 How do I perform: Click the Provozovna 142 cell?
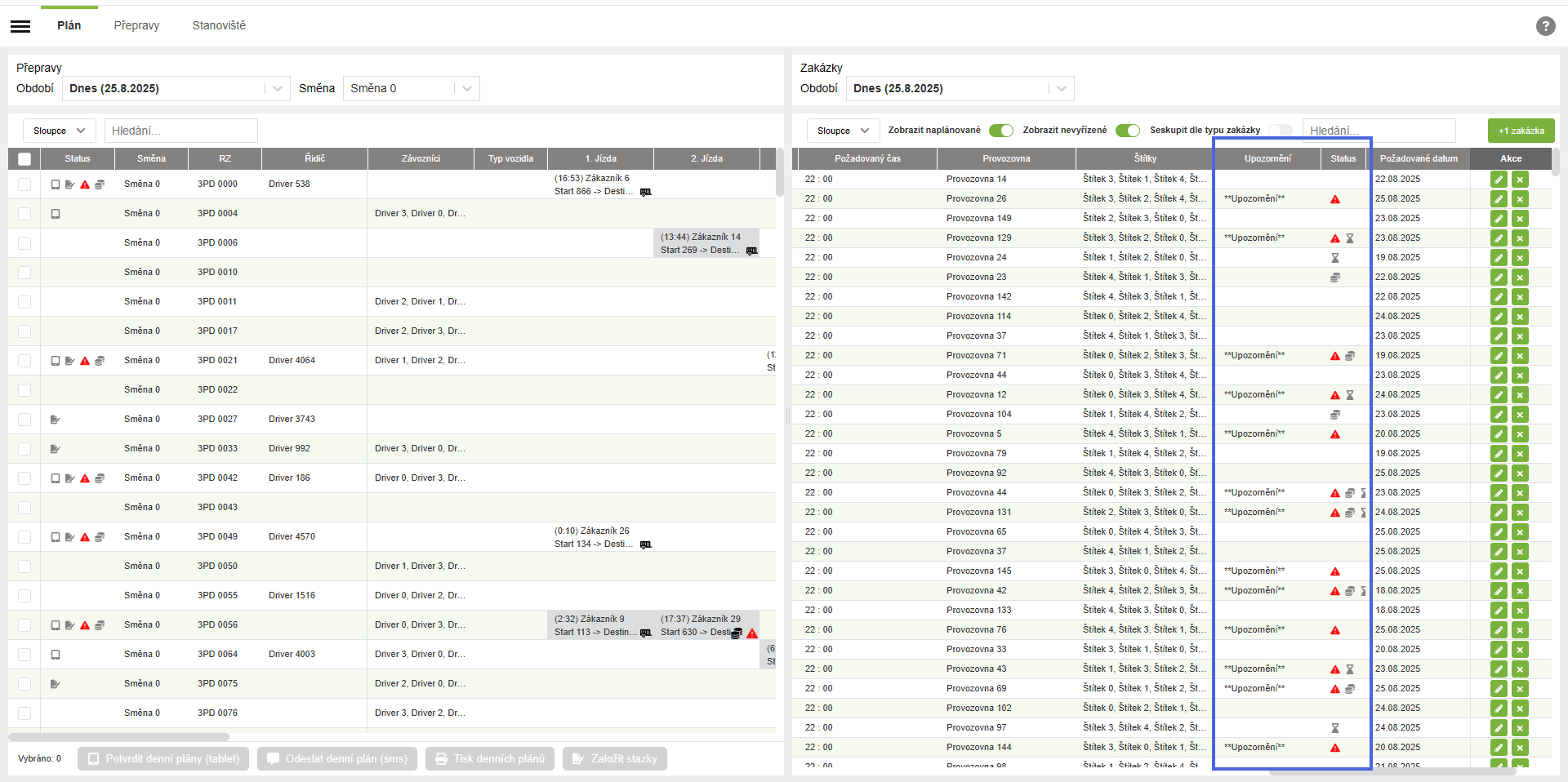1006,296
